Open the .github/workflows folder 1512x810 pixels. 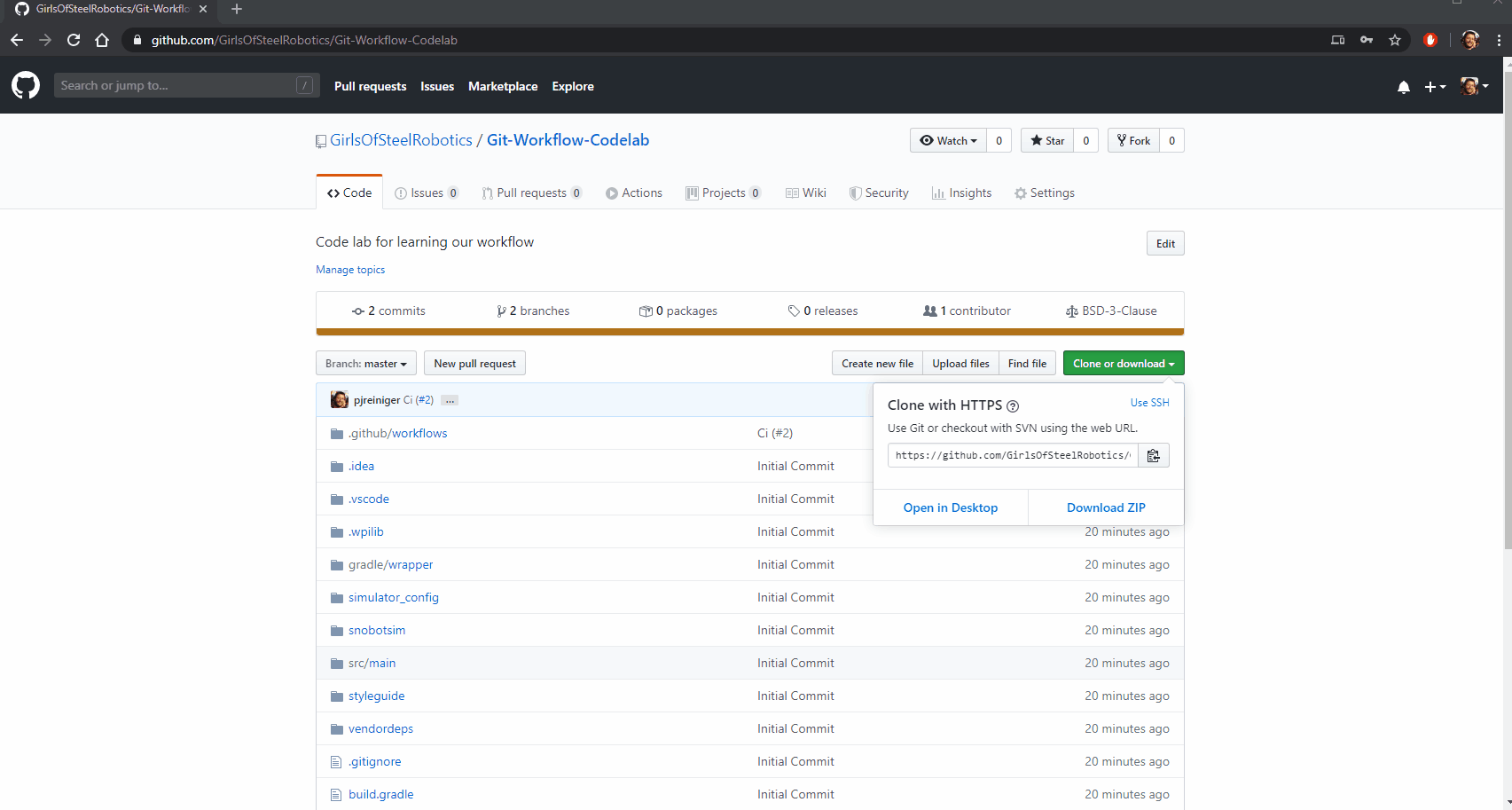click(397, 433)
